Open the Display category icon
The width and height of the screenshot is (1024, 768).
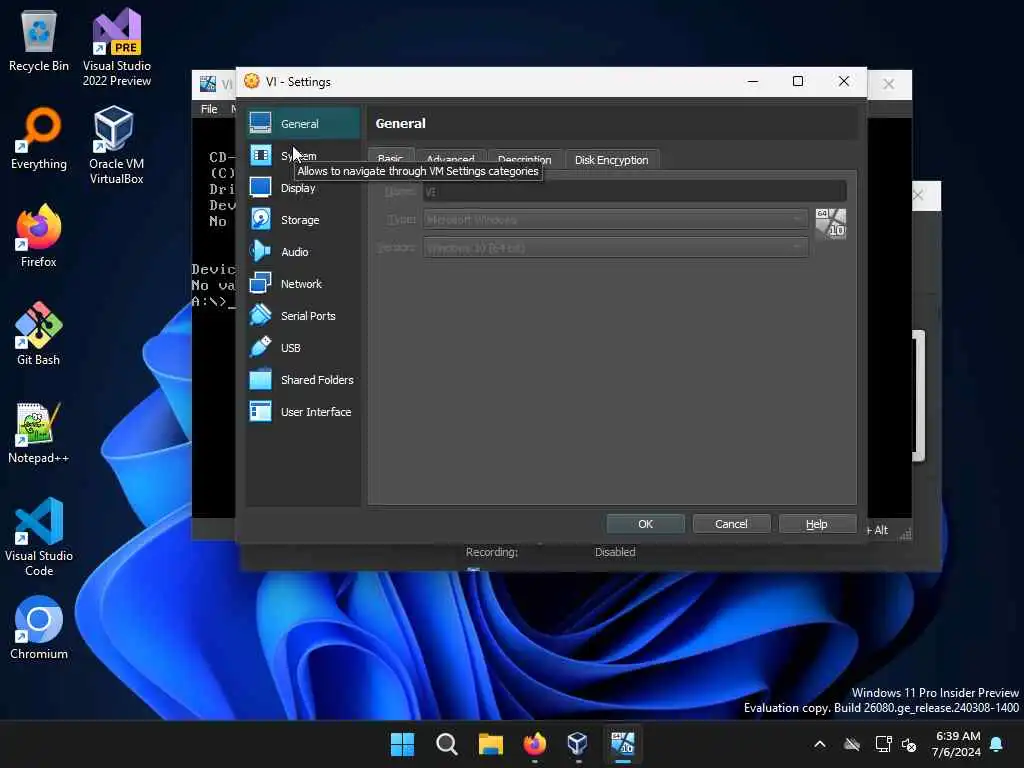[x=261, y=187]
